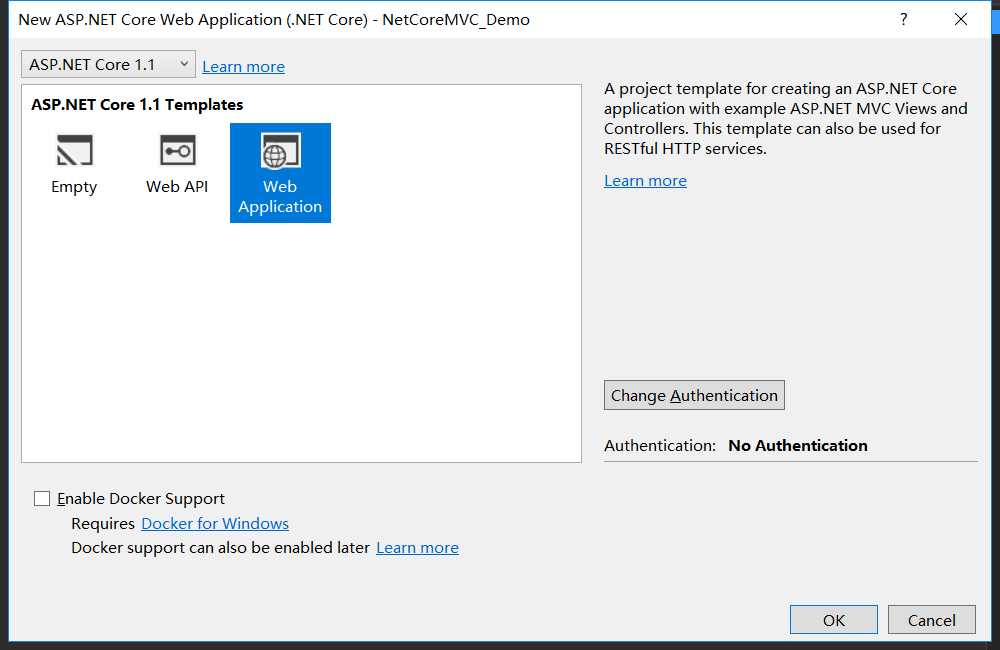Click the Change Authentication button
1000x650 pixels.
(x=694, y=395)
